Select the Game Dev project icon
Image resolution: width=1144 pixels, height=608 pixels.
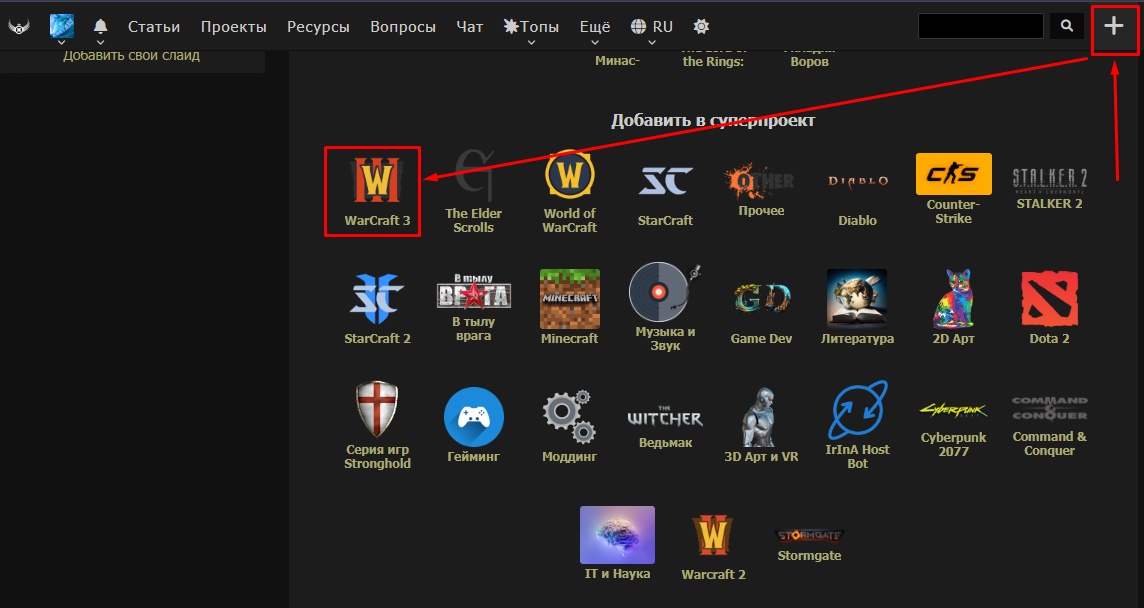[761, 299]
